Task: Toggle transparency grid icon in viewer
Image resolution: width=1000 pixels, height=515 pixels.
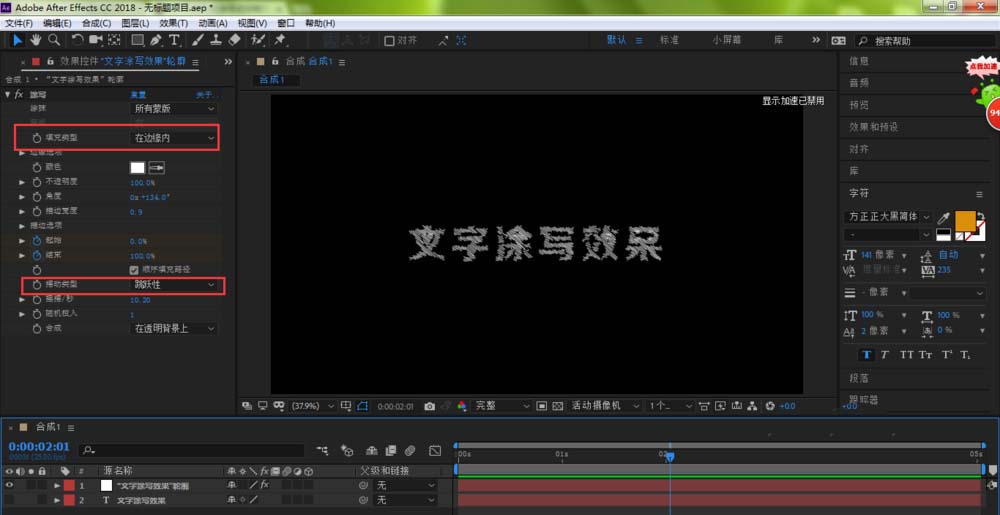Action: pos(558,406)
